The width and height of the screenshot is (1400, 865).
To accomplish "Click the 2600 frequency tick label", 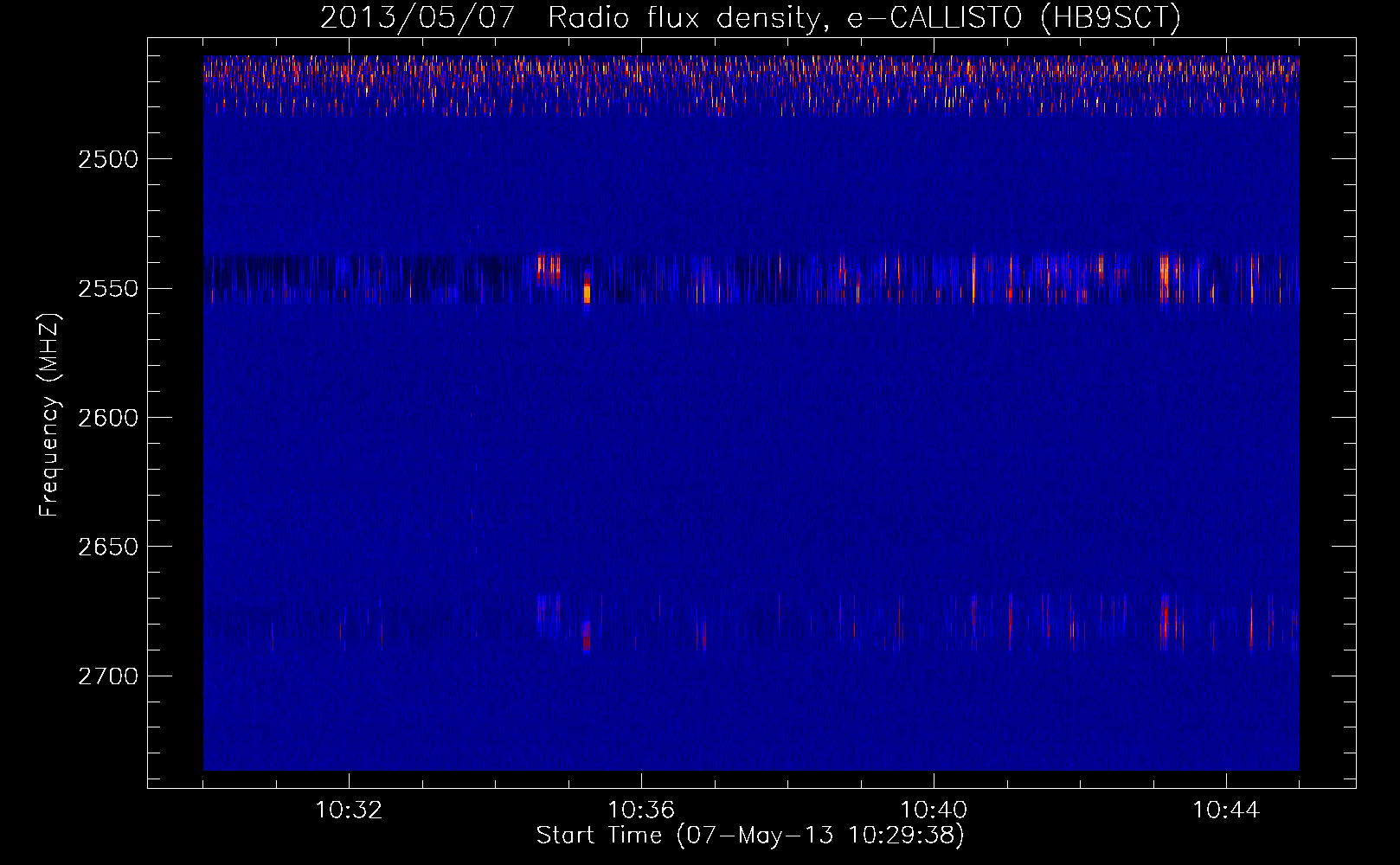I will 108,418.
